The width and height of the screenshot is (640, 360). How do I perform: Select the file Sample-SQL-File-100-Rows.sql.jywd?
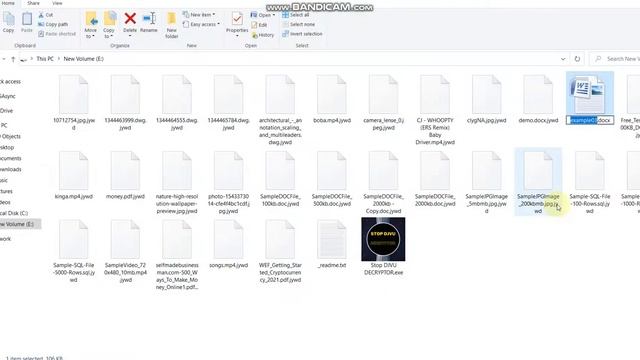[590, 183]
